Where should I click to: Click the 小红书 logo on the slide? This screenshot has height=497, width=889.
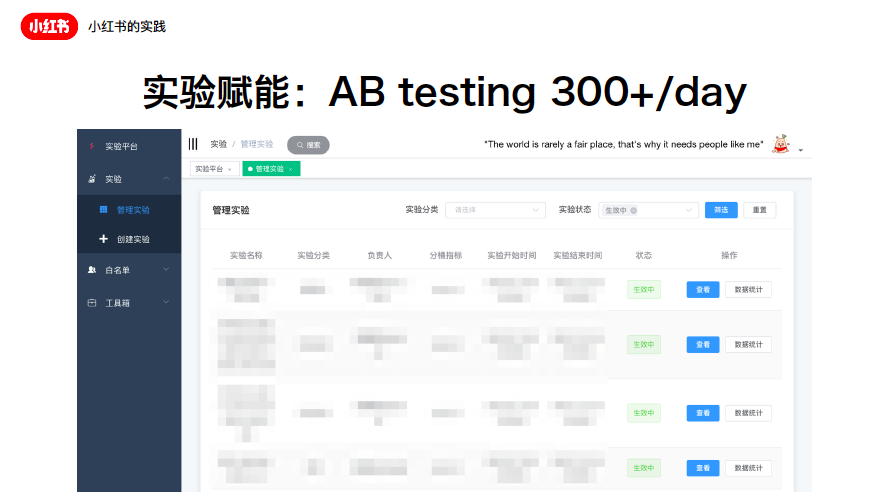pos(49,26)
